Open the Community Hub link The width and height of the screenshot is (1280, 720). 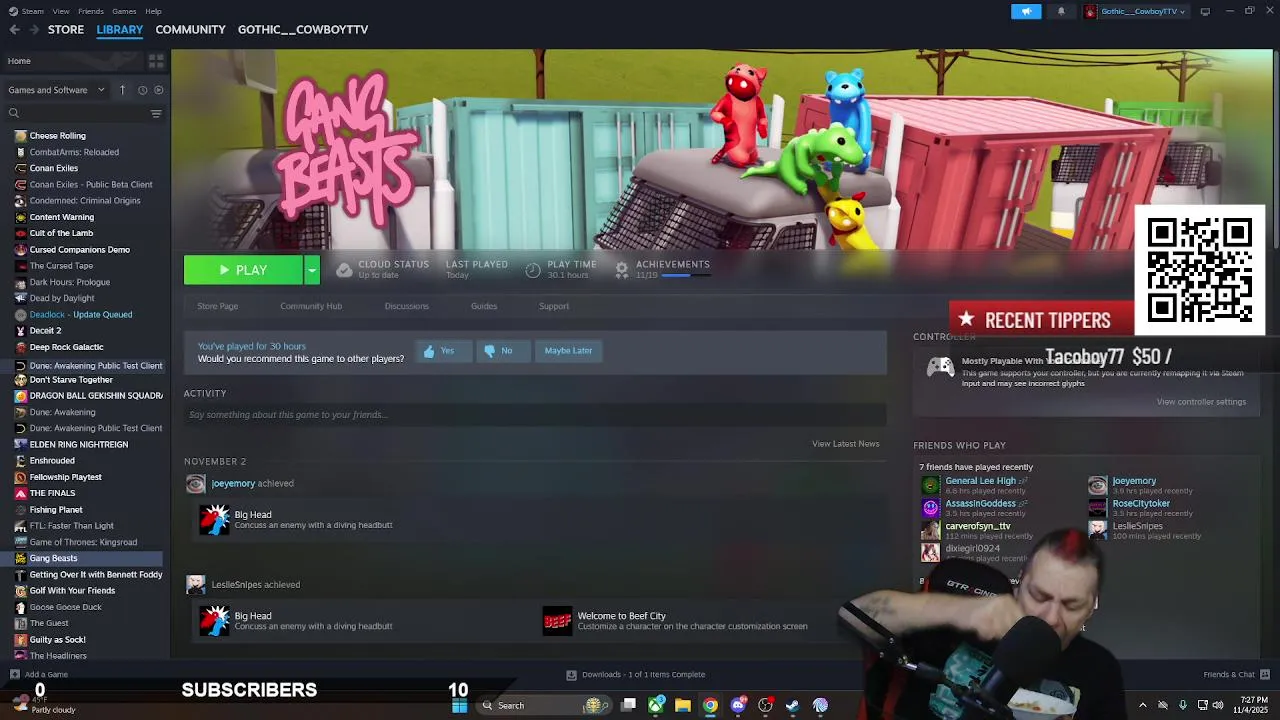(311, 306)
